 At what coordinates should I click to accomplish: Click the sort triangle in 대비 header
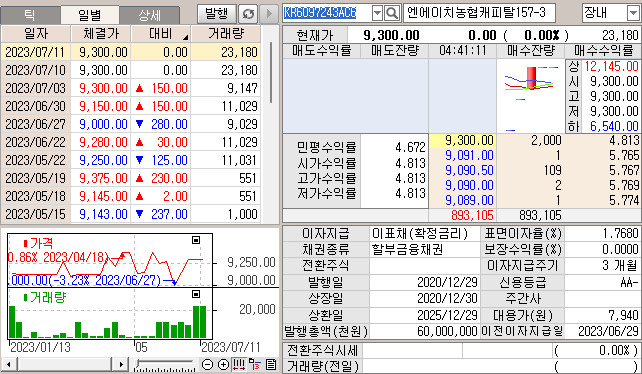coord(185,37)
